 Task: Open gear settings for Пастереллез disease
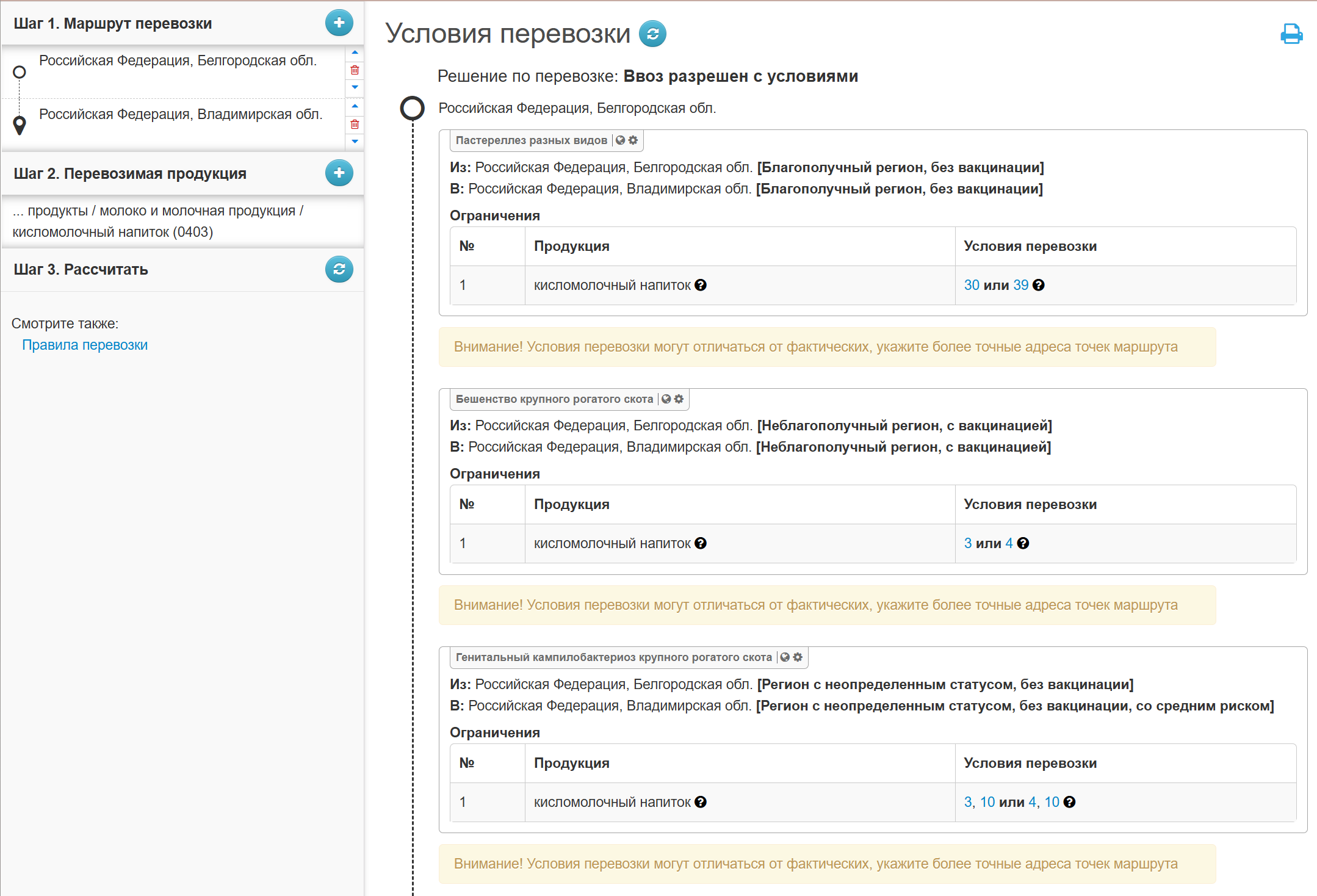point(633,140)
